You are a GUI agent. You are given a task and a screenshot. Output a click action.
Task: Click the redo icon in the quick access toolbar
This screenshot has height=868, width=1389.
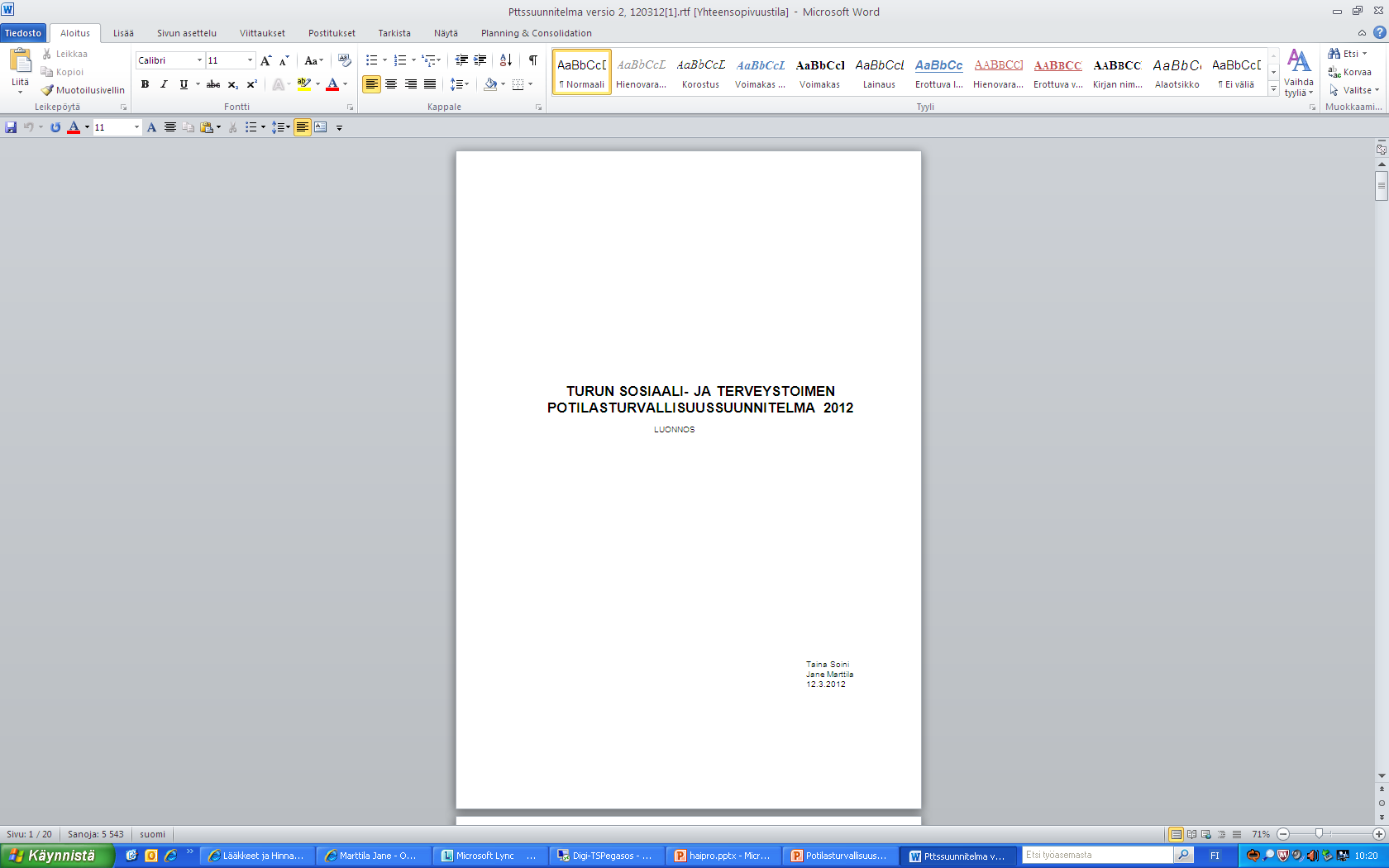point(55,127)
